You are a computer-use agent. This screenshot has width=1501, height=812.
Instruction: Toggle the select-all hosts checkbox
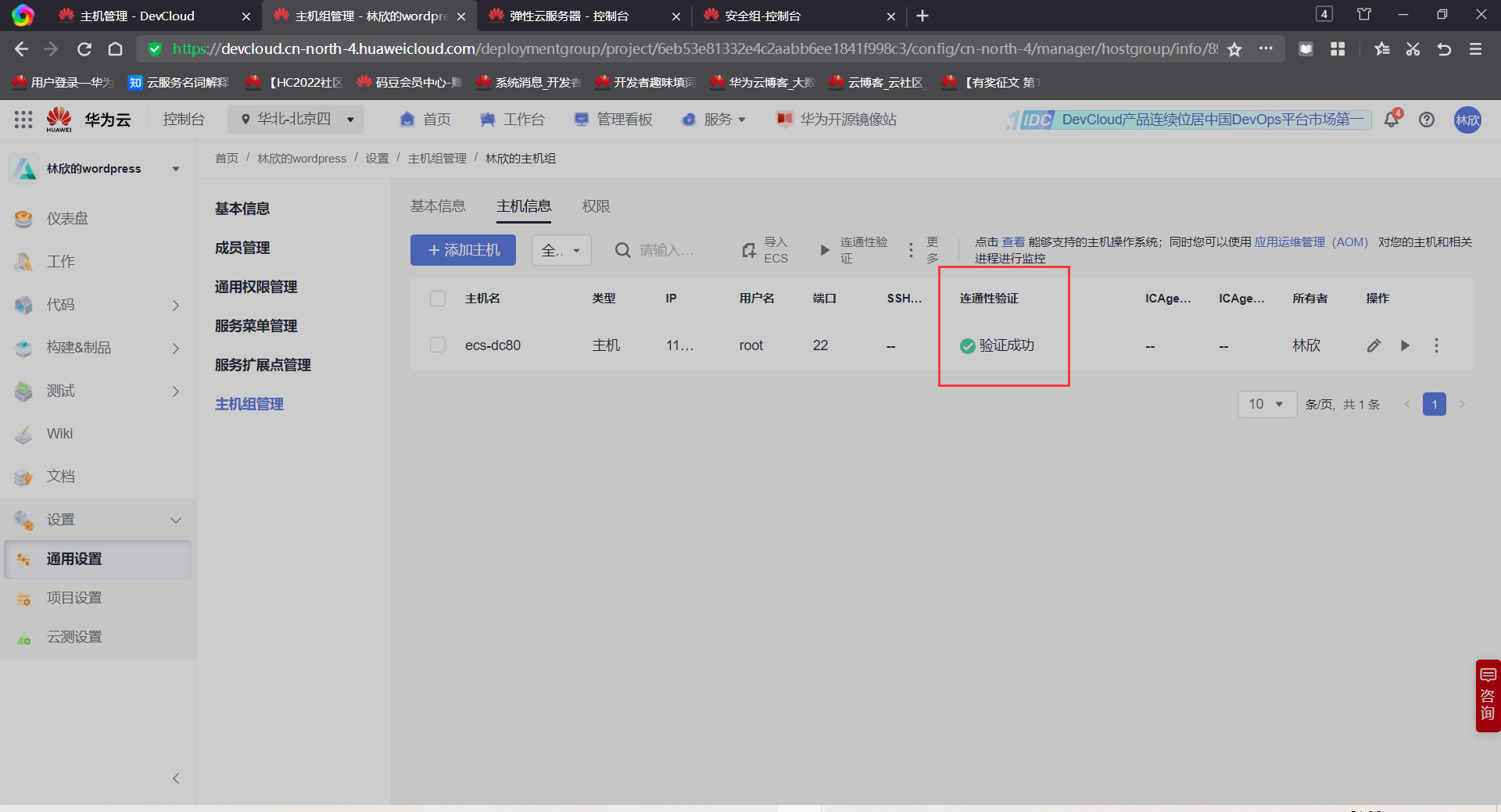coord(438,299)
